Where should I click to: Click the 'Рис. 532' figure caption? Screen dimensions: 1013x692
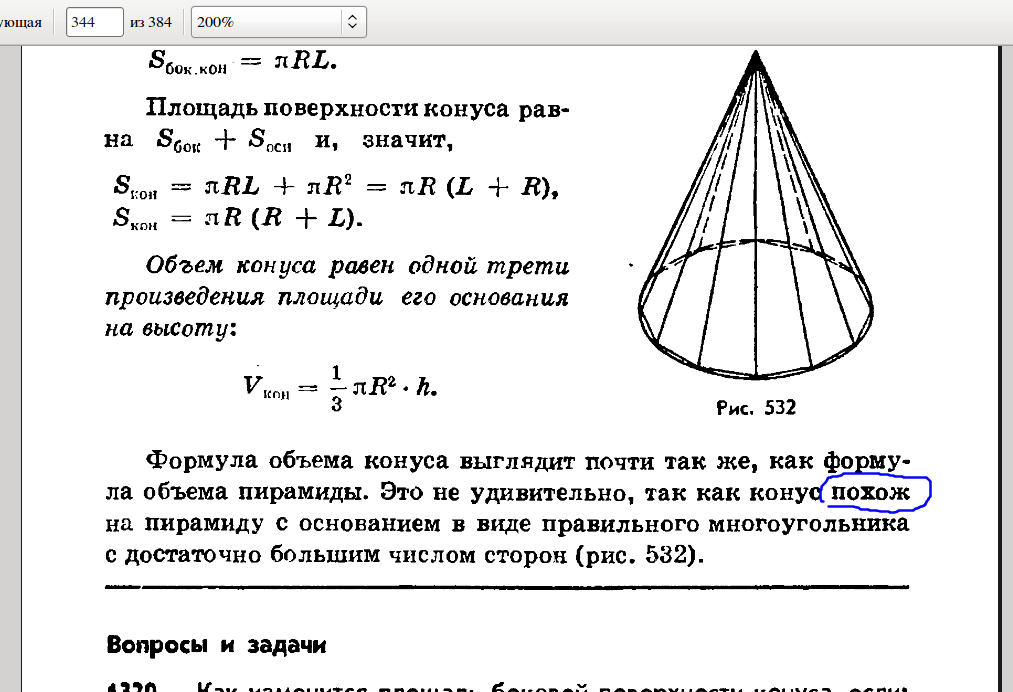coord(756,408)
